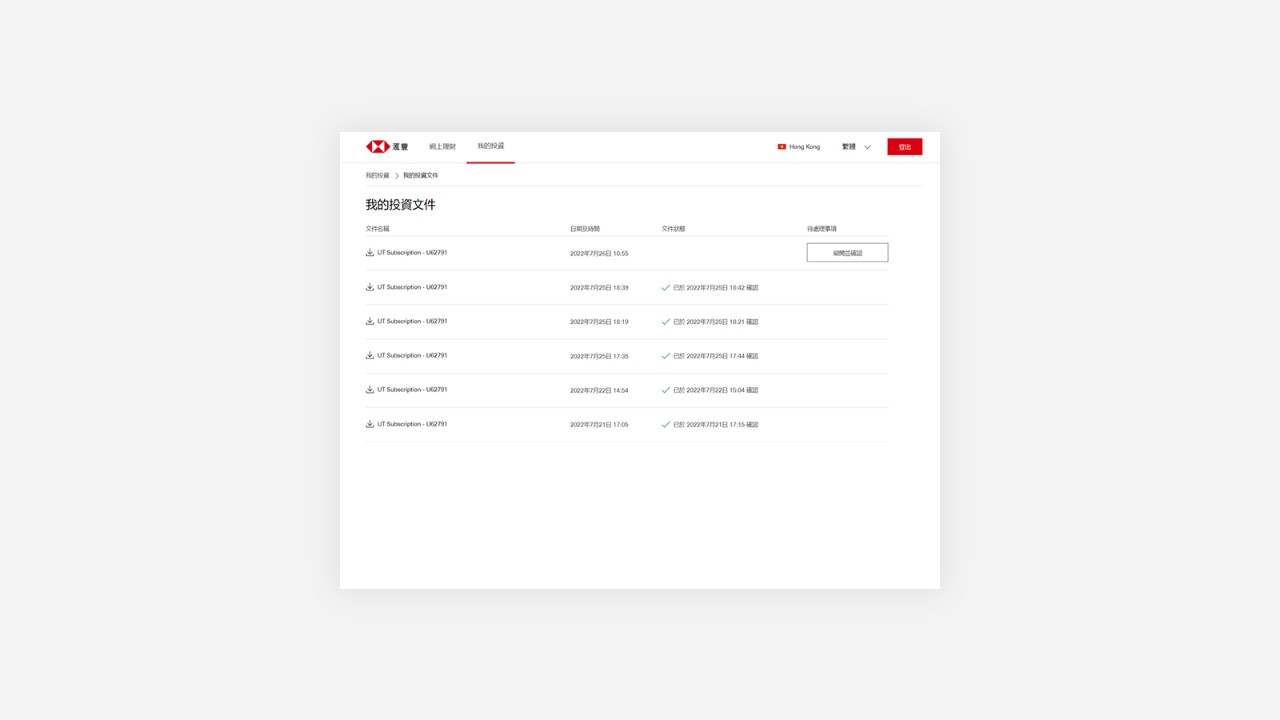Image resolution: width=1280 pixels, height=720 pixels.
Task: Click download icon for 2022年7月26日 10:55 file
Action: tap(370, 253)
